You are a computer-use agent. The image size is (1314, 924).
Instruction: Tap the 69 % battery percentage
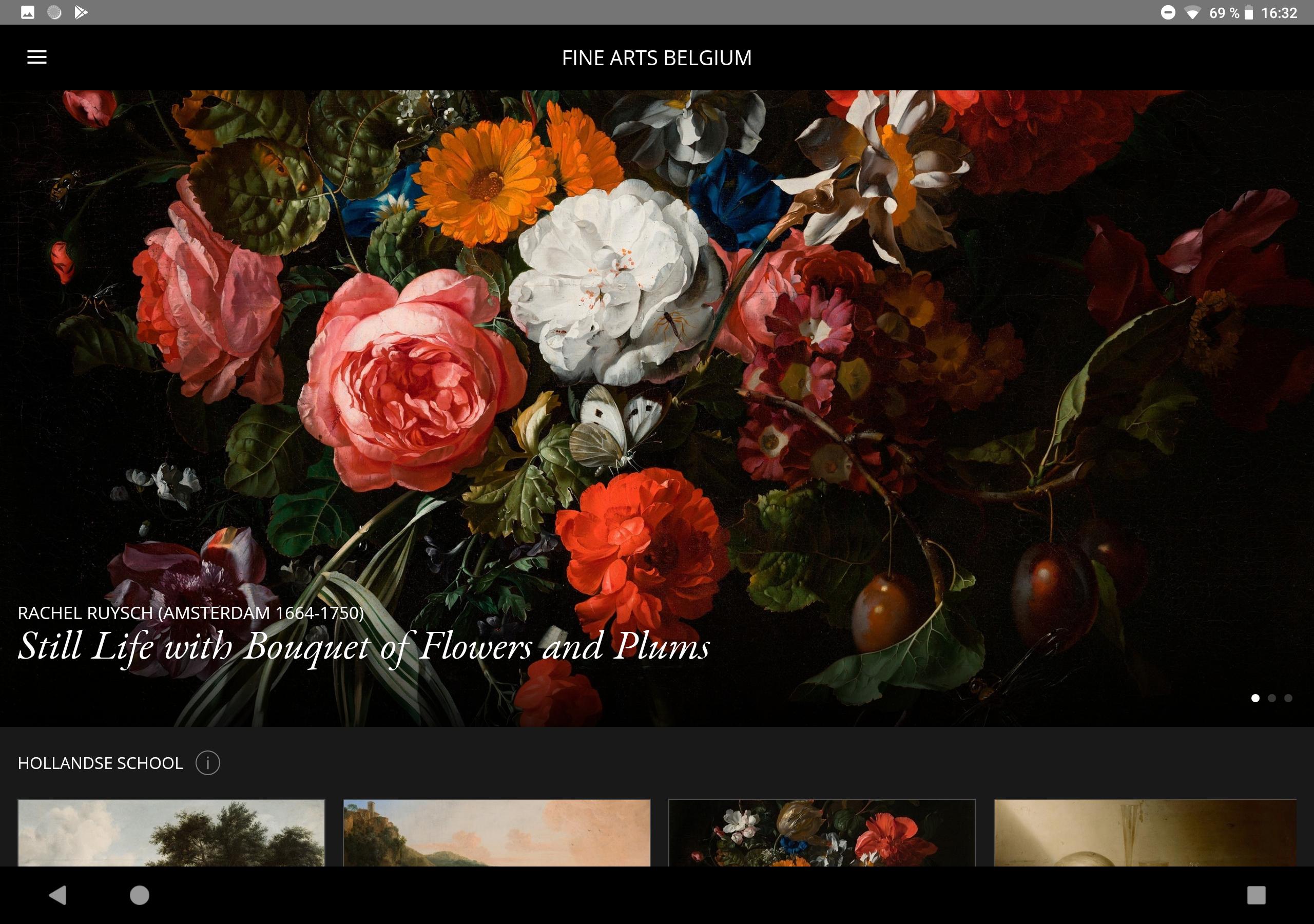[1224, 13]
